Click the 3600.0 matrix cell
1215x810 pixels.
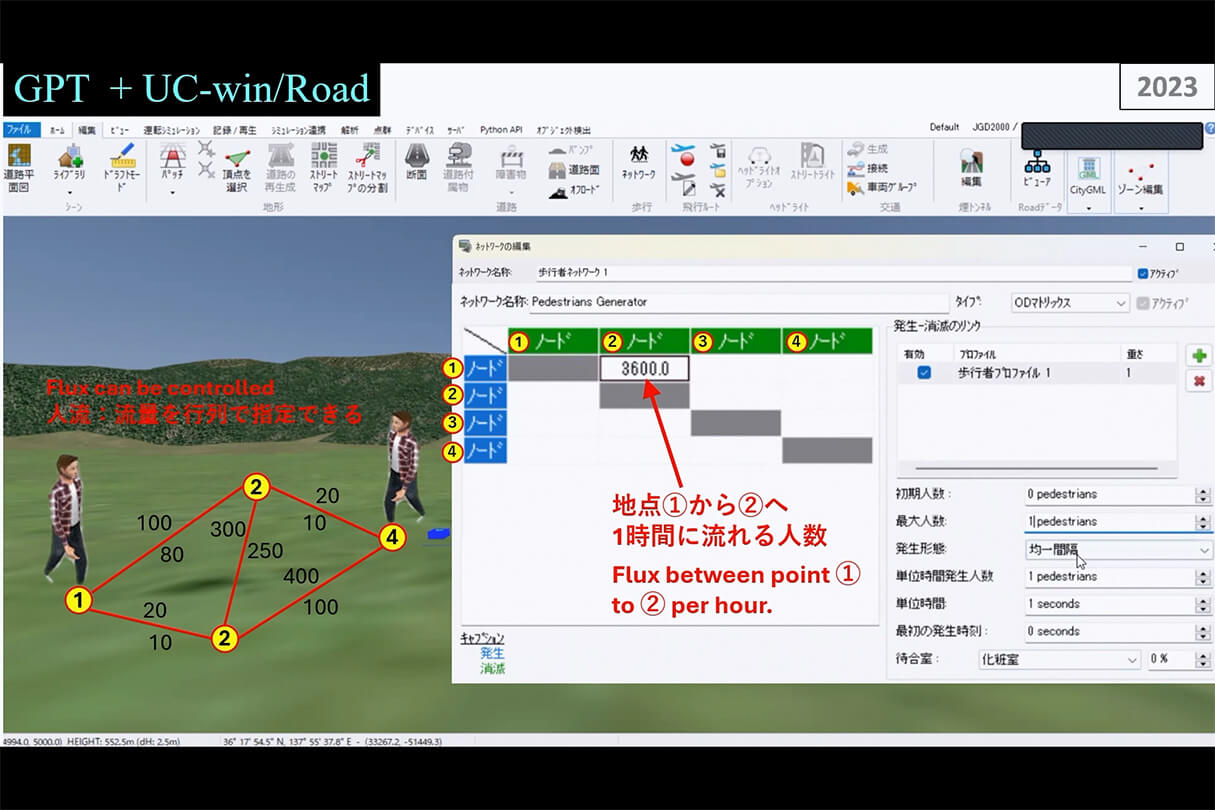(644, 369)
